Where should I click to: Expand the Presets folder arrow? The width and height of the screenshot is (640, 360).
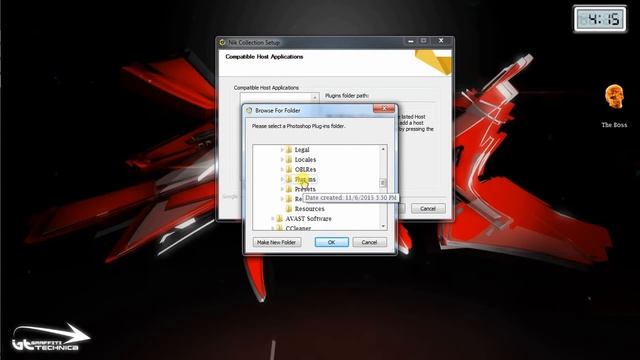tap(282, 189)
